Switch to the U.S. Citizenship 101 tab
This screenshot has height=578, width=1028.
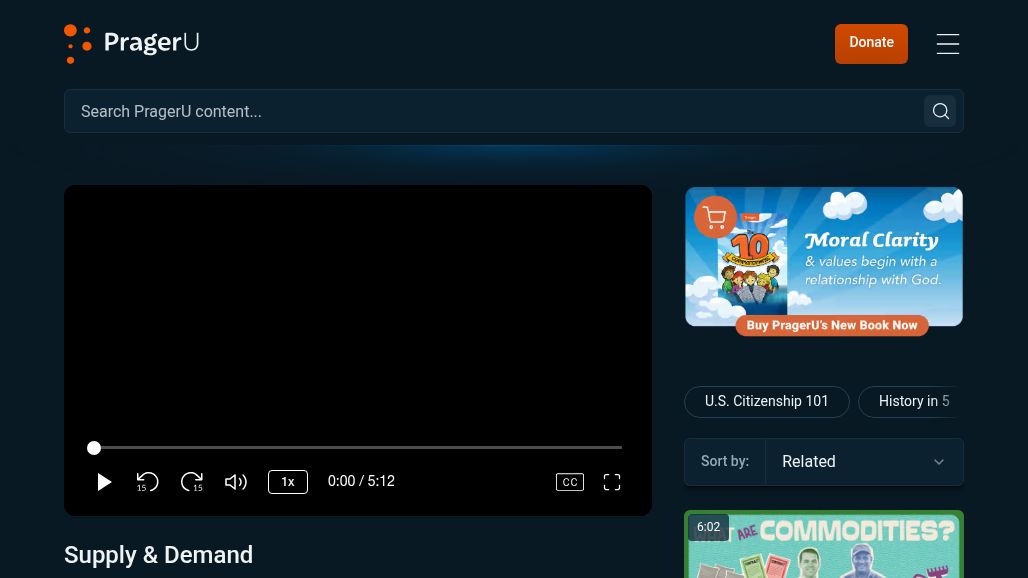(767, 401)
